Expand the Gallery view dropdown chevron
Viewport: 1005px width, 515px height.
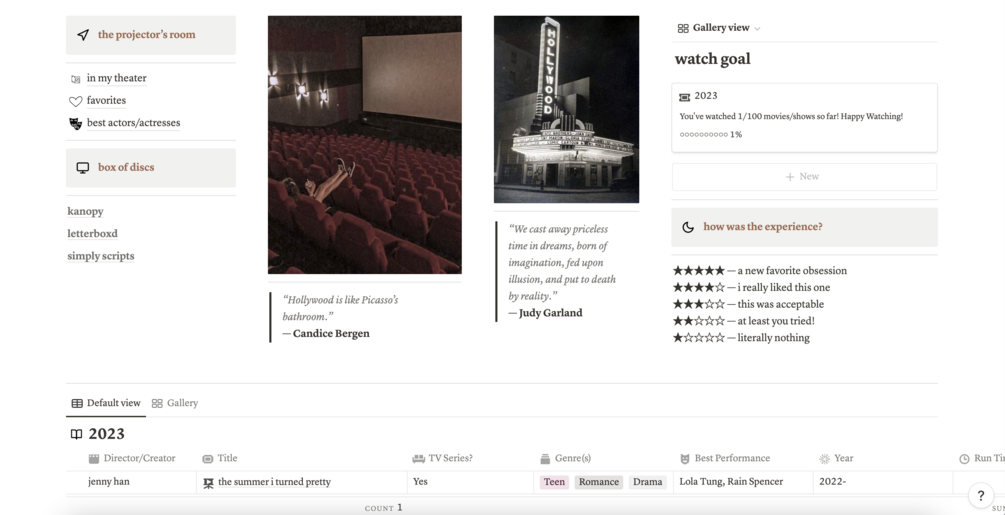pyautogui.click(x=757, y=29)
